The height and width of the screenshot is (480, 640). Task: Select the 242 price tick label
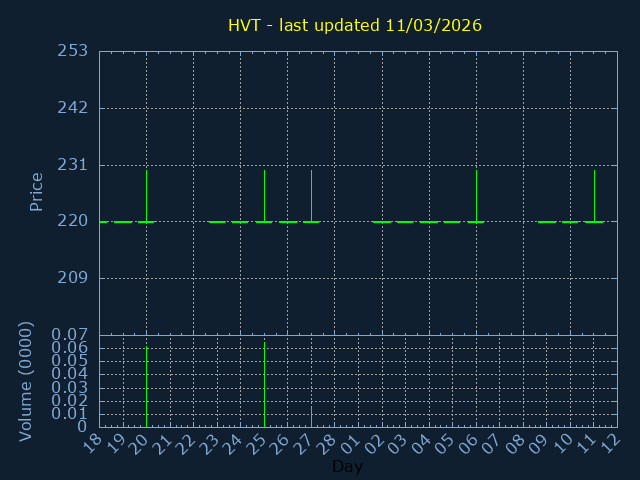72,108
